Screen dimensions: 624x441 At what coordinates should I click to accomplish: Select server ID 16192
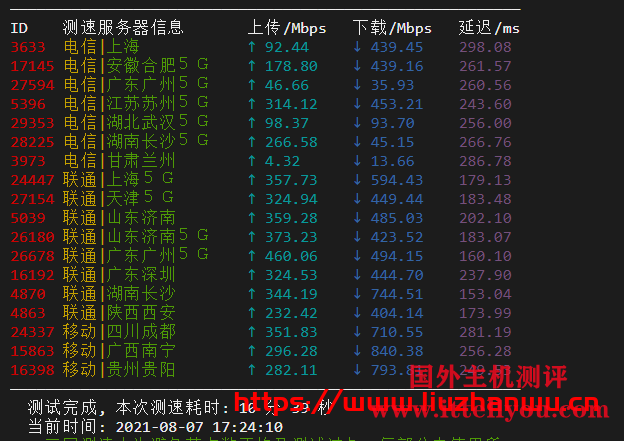point(32,275)
